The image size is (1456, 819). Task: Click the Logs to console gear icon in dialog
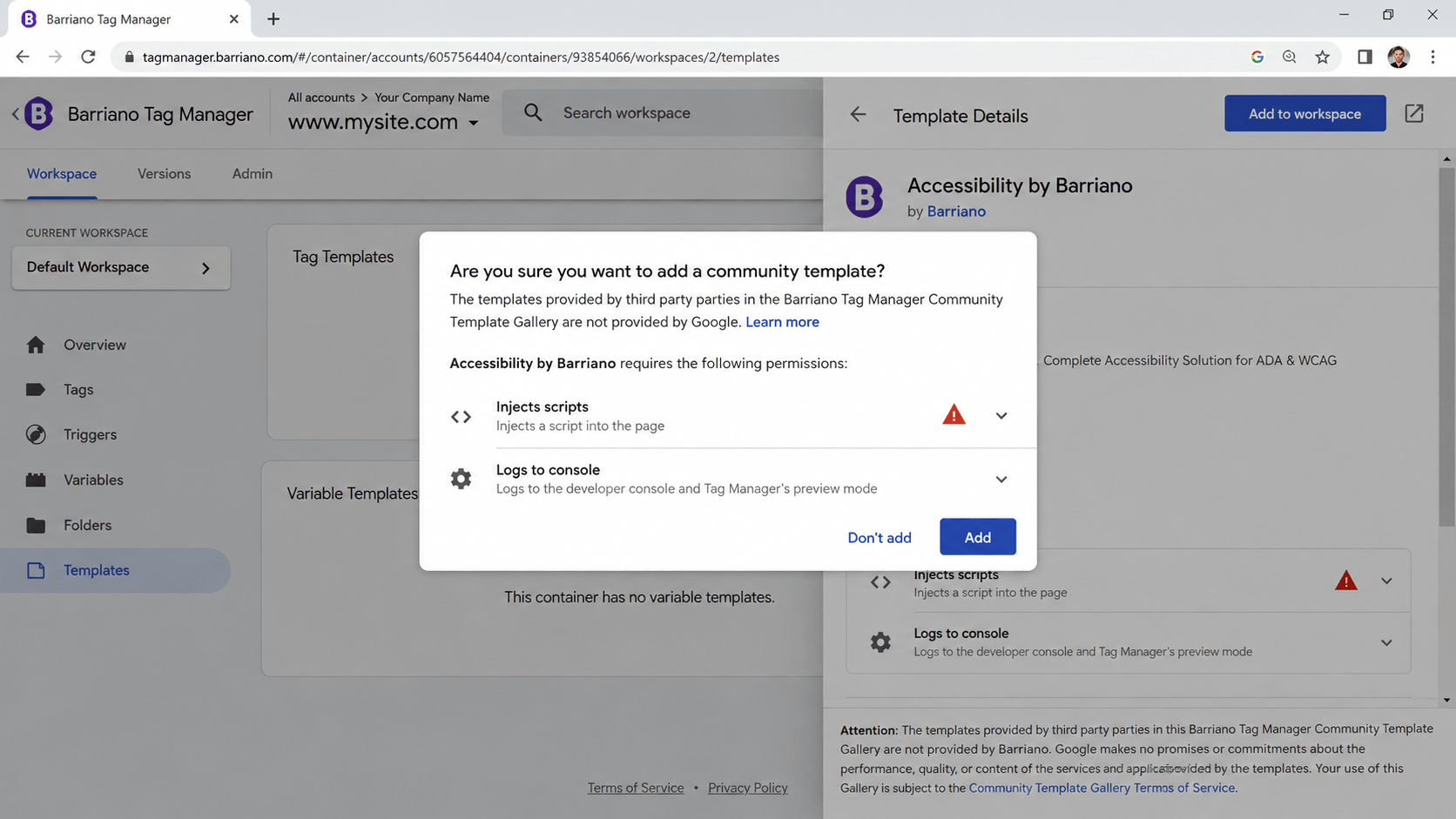461,479
